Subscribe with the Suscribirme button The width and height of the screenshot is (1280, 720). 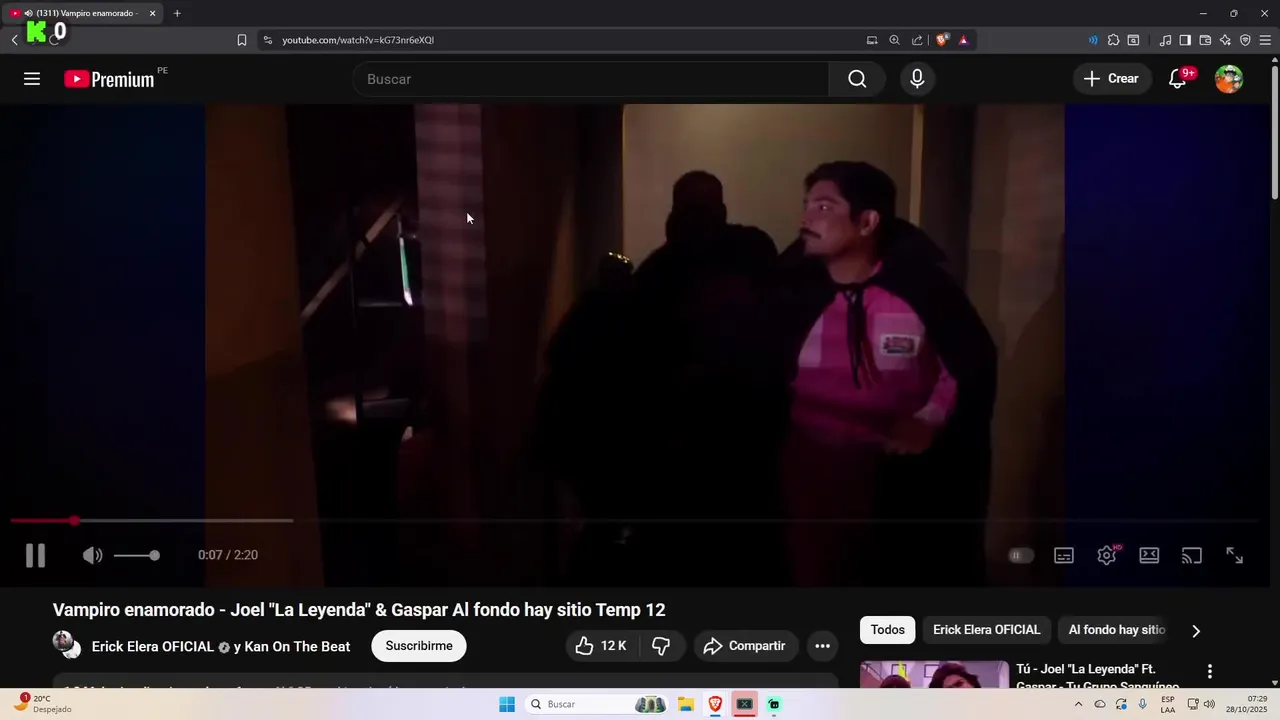[x=419, y=646]
